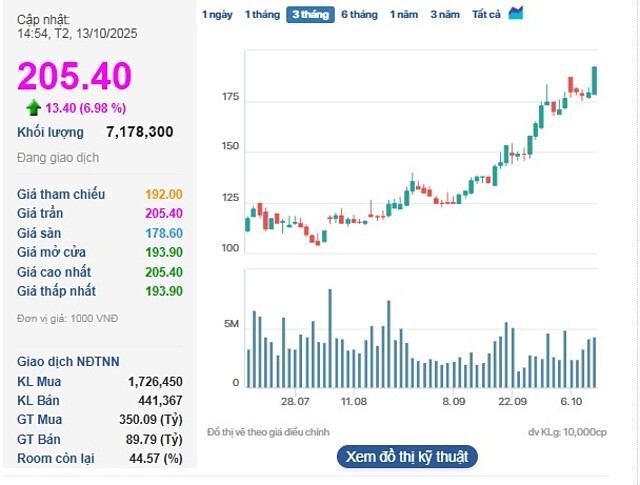640x485 pixels.
Task: Open the 3 năm time range
Action: [x=445, y=14]
